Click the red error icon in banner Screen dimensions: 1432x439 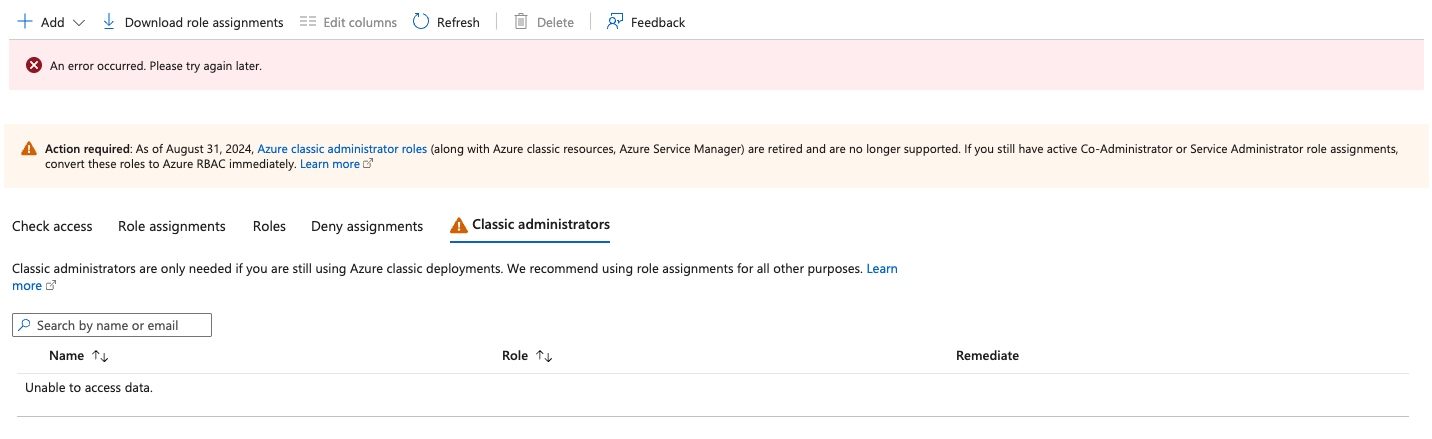click(34, 65)
